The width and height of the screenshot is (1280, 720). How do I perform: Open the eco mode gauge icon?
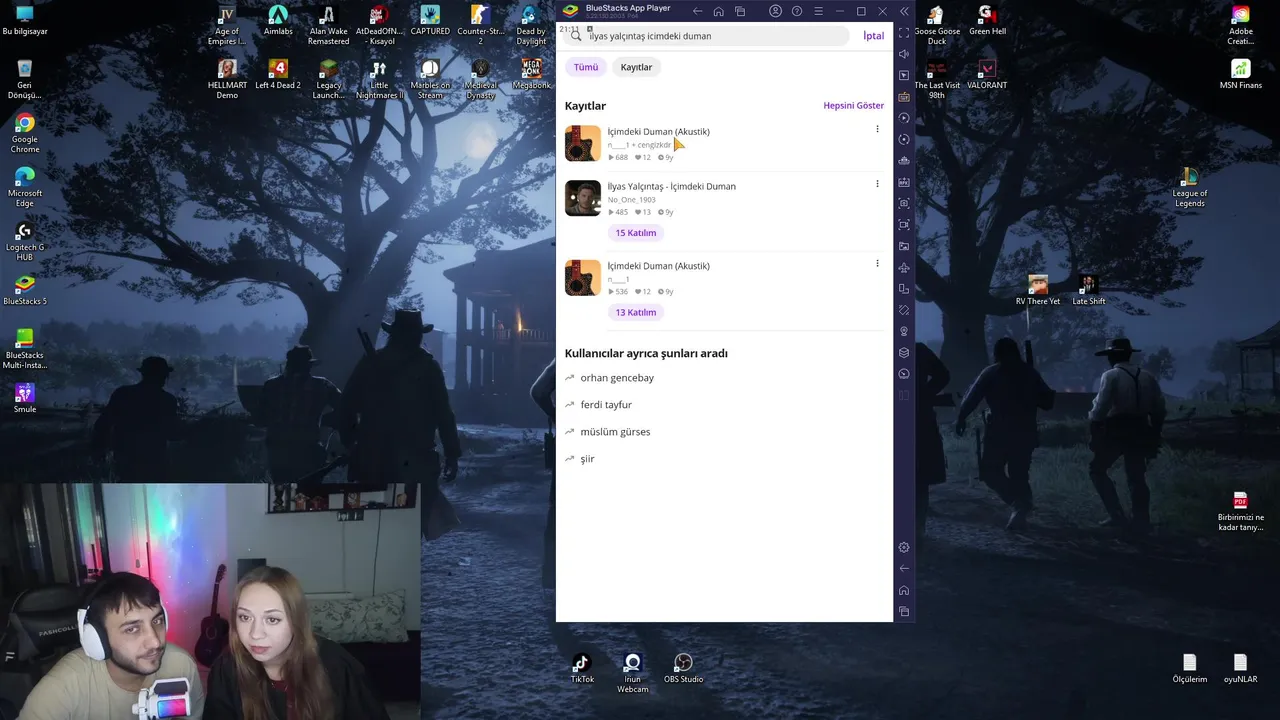coord(904,374)
